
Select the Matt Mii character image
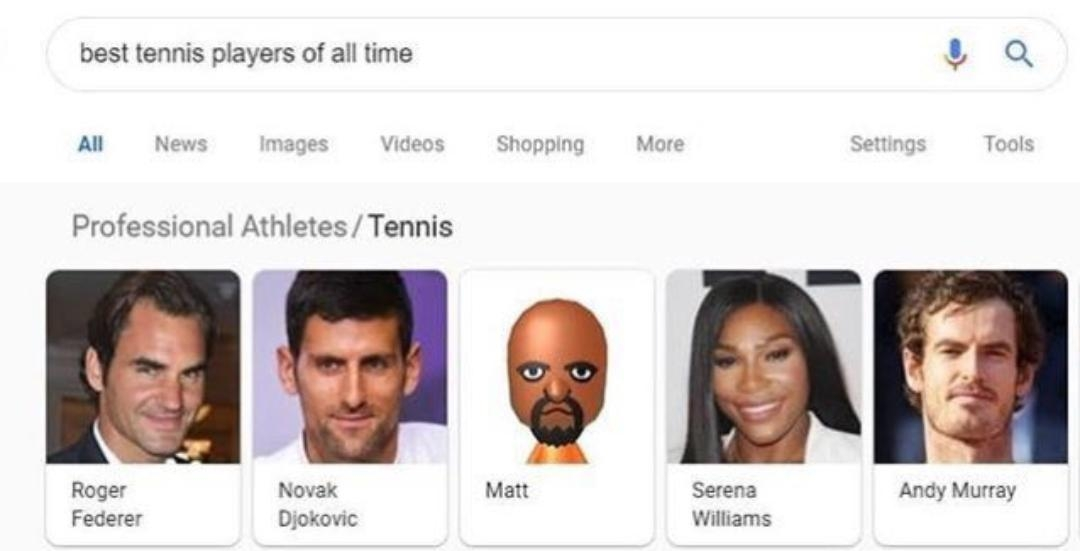click(x=557, y=367)
